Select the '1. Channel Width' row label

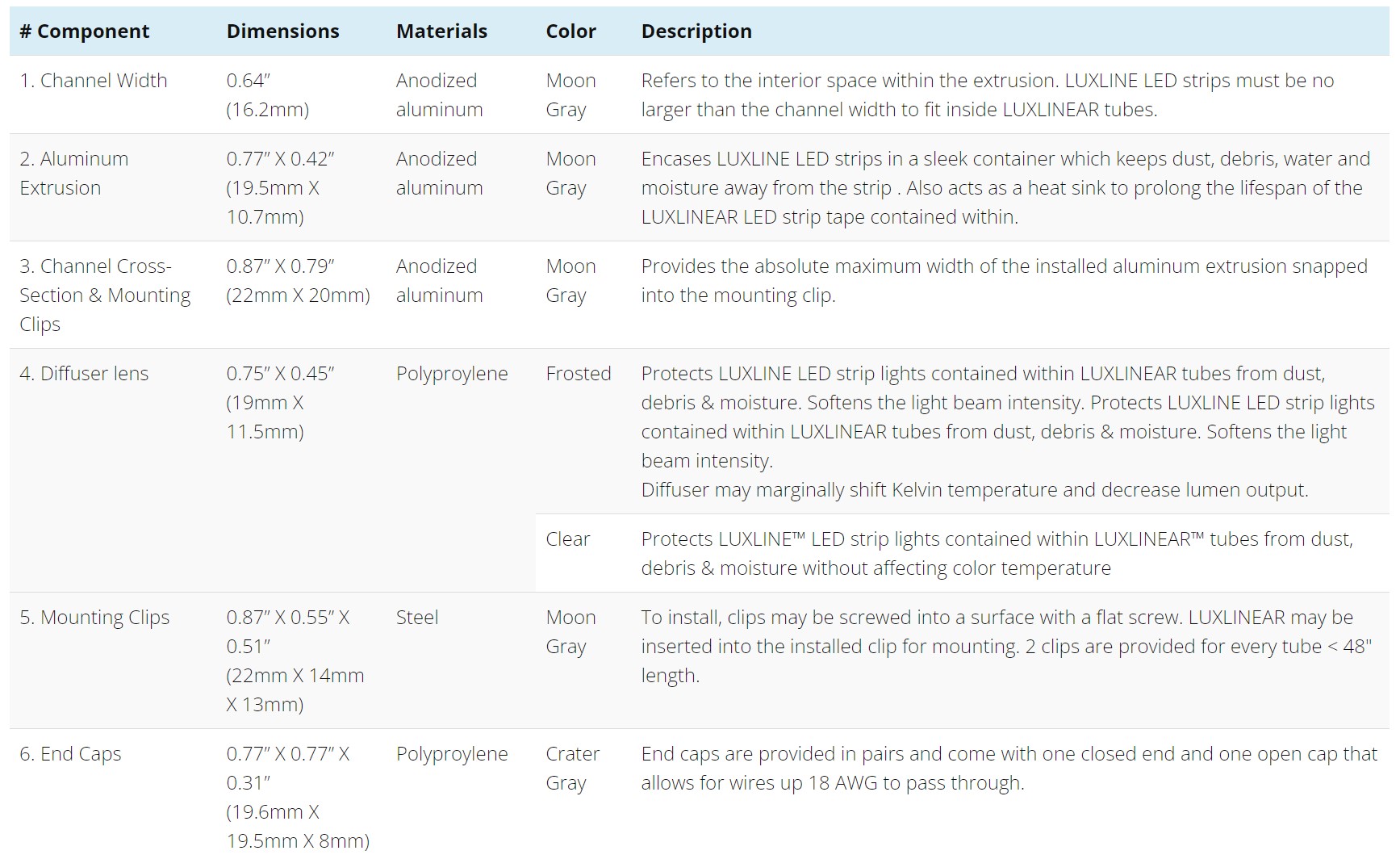(94, 81)
